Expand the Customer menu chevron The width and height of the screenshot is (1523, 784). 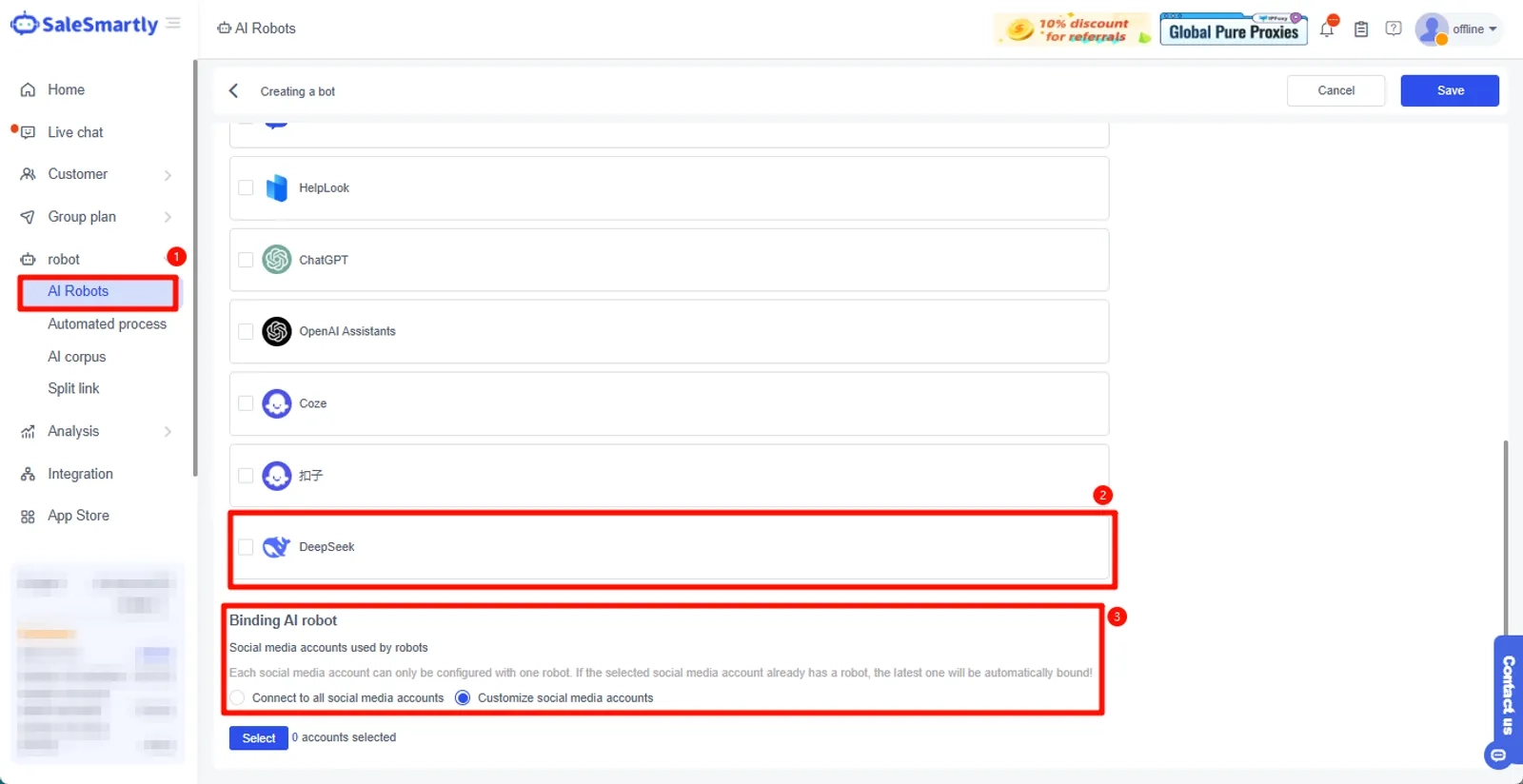tap(168, 175)
